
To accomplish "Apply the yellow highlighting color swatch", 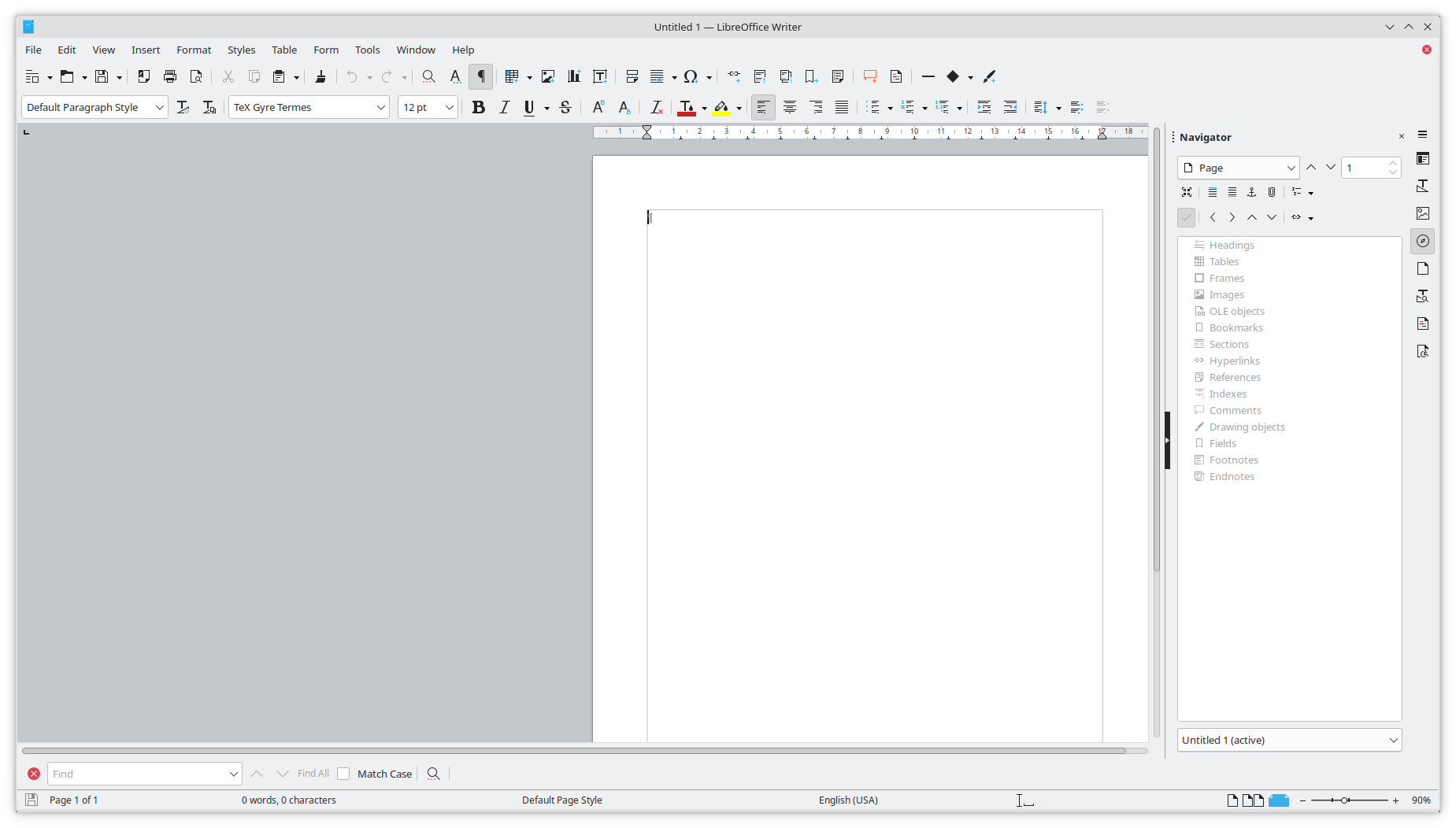I will pos(721,107).
